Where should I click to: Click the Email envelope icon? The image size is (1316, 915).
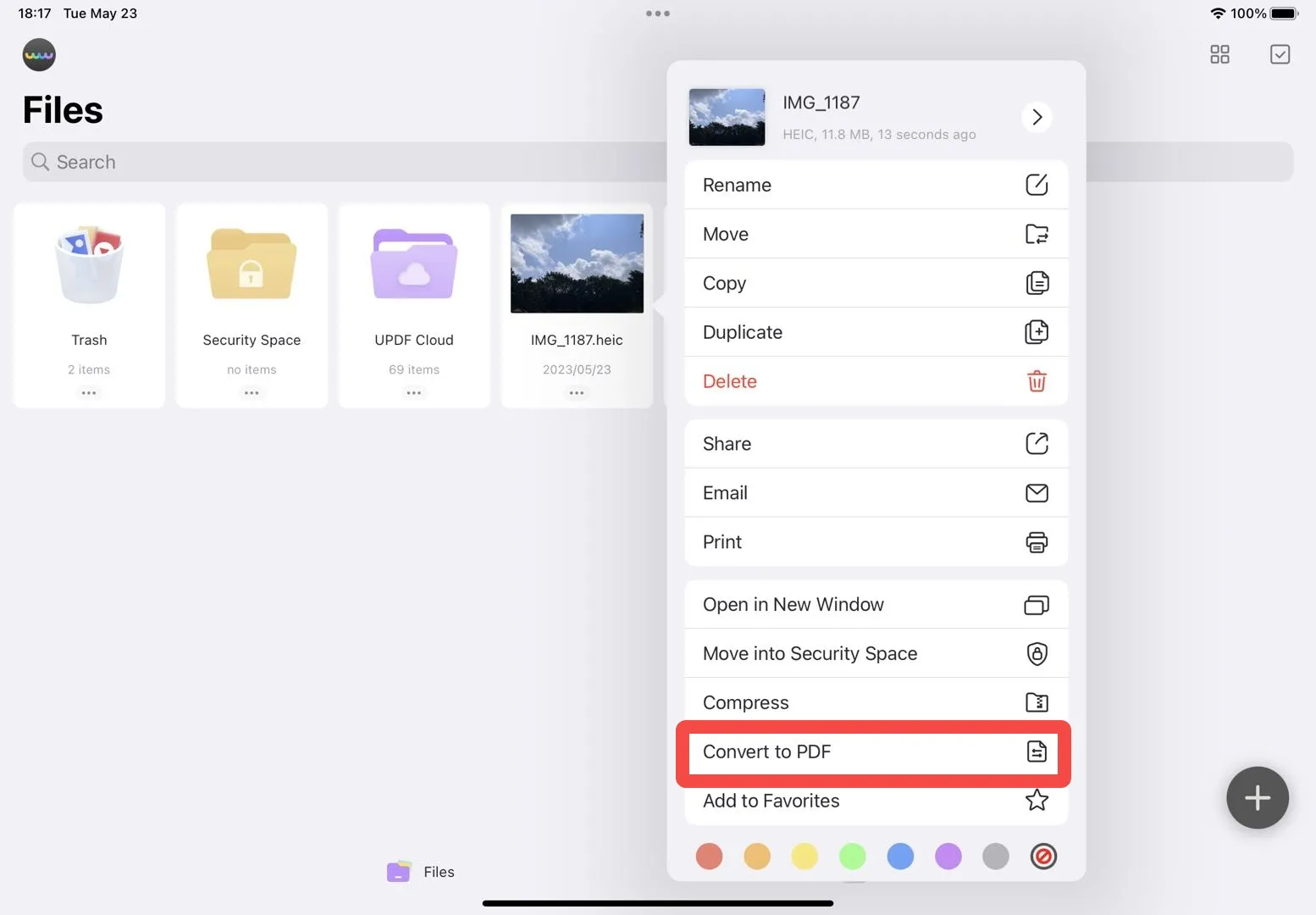coord(1037,493)
